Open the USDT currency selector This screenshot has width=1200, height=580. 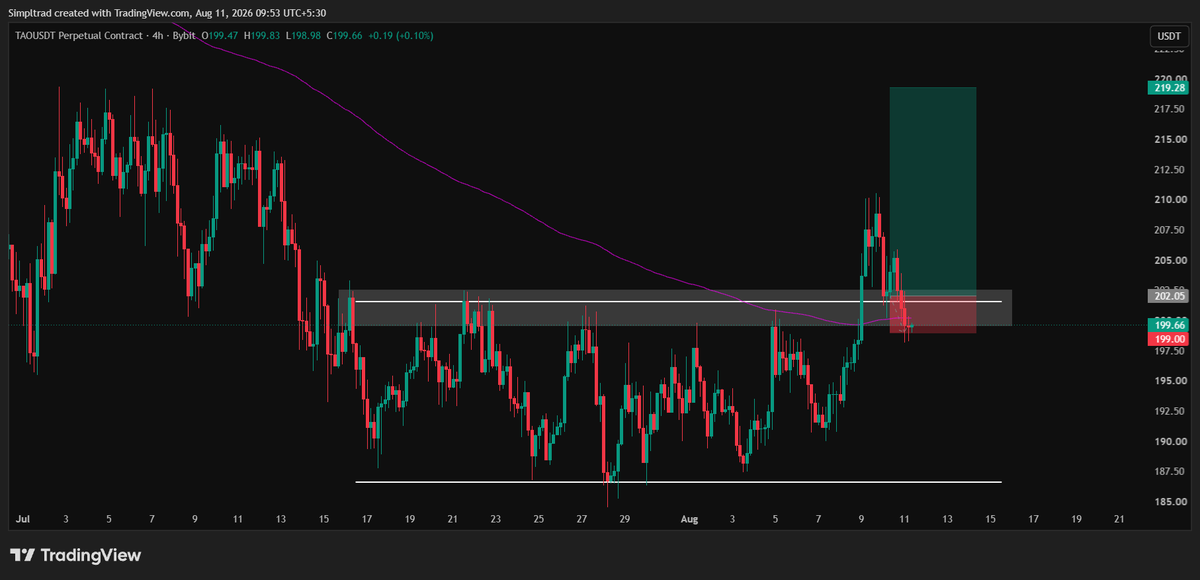pos(1168,36)
